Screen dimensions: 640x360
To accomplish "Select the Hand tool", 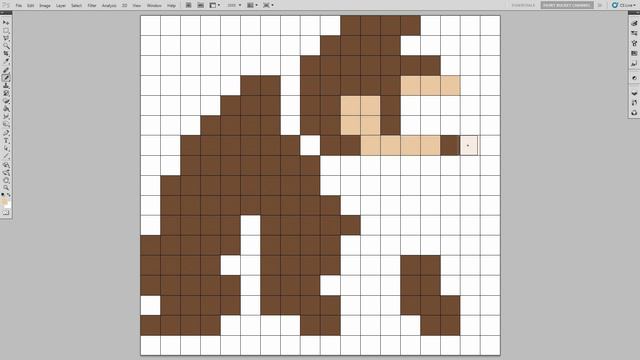I will [x=6, y=180].
